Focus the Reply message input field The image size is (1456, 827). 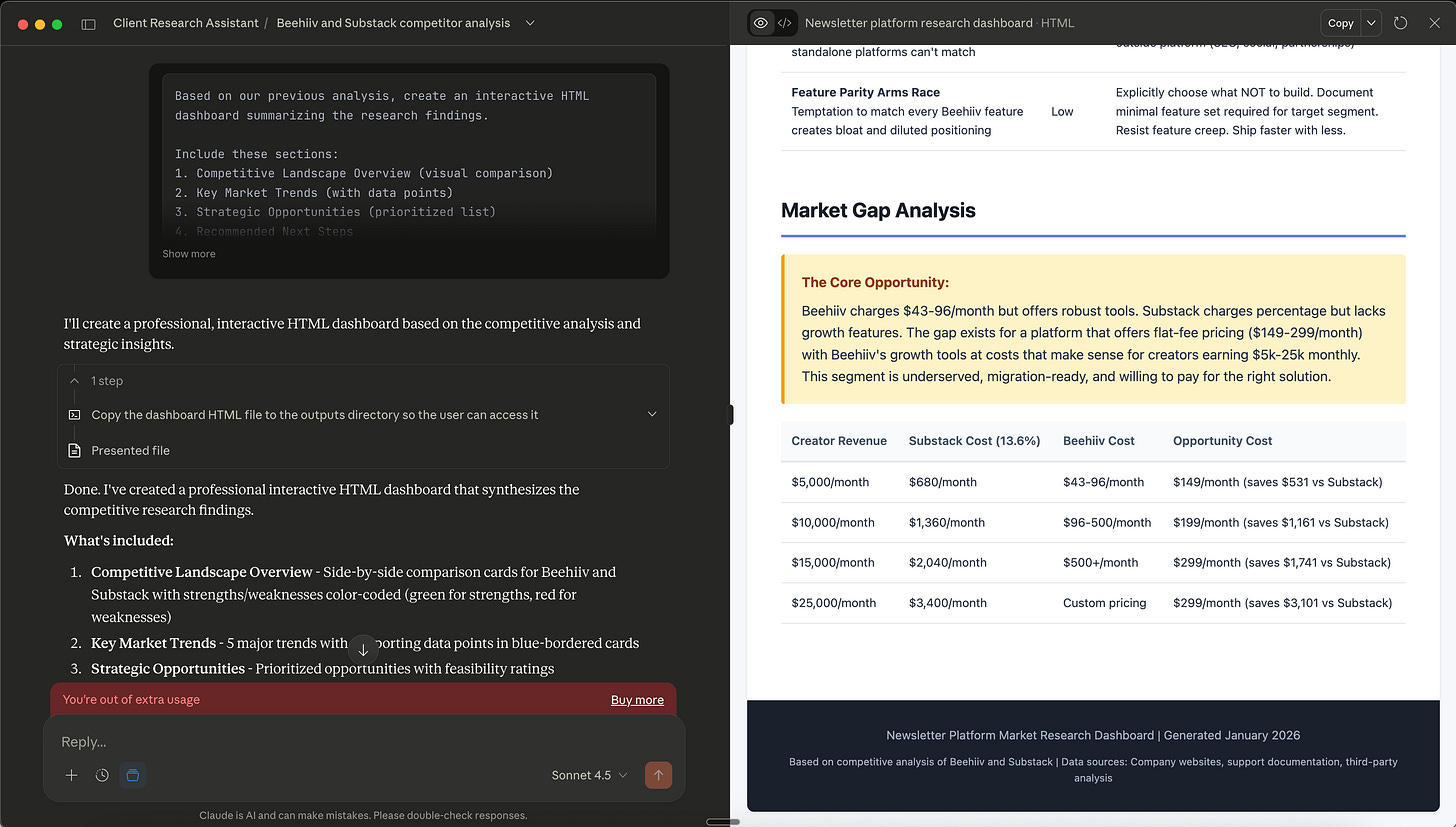coord(364,742)
